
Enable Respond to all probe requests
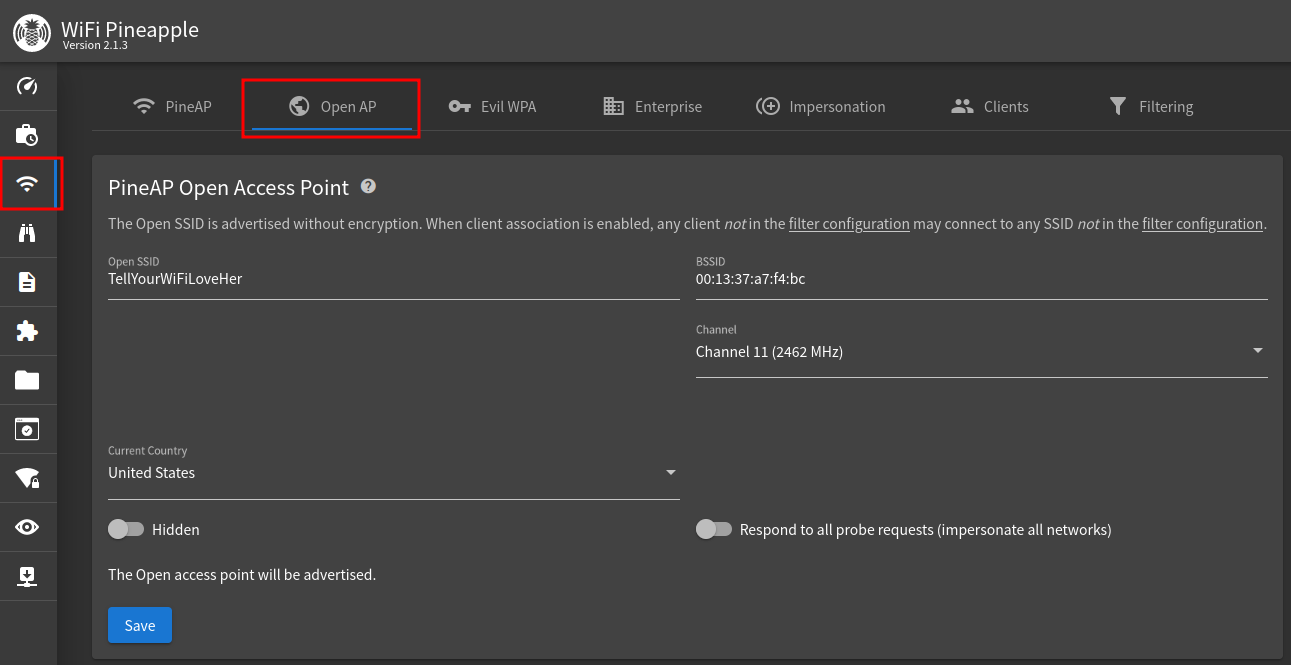click(x=714, y=530)
